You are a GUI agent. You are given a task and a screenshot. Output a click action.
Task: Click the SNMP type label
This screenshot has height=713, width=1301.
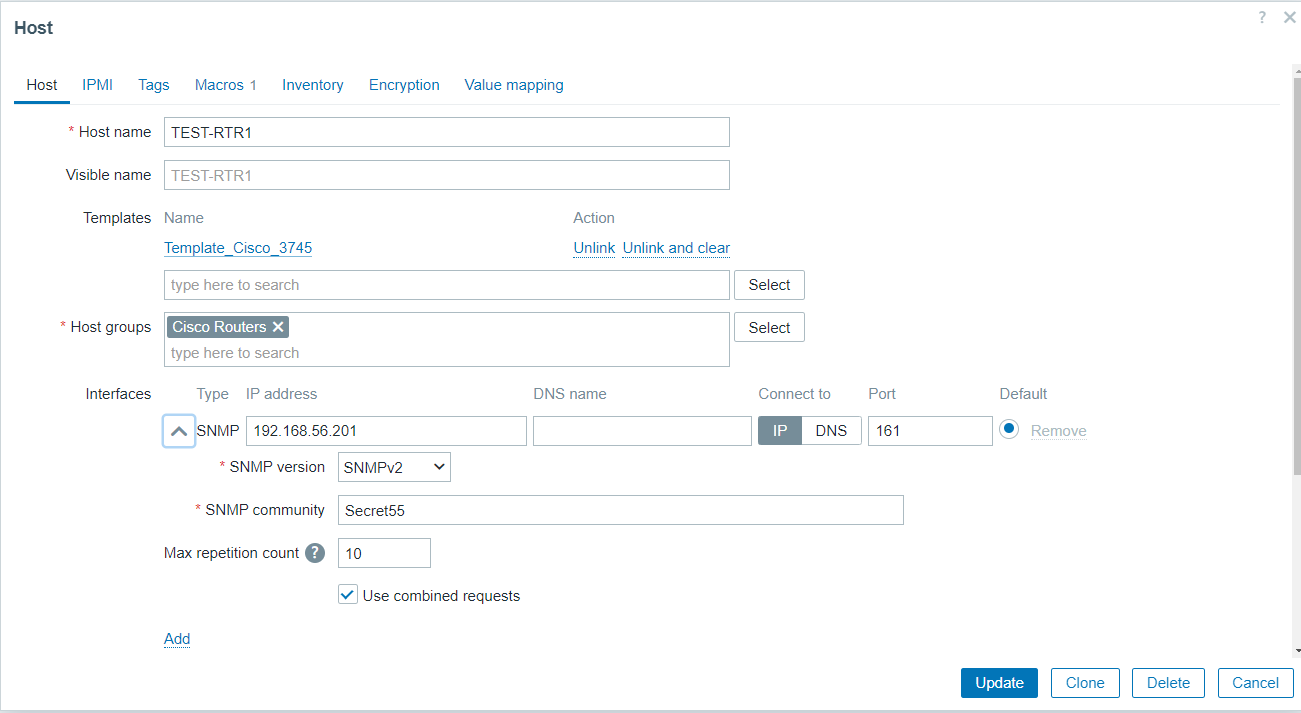click(x=218, y=431)
